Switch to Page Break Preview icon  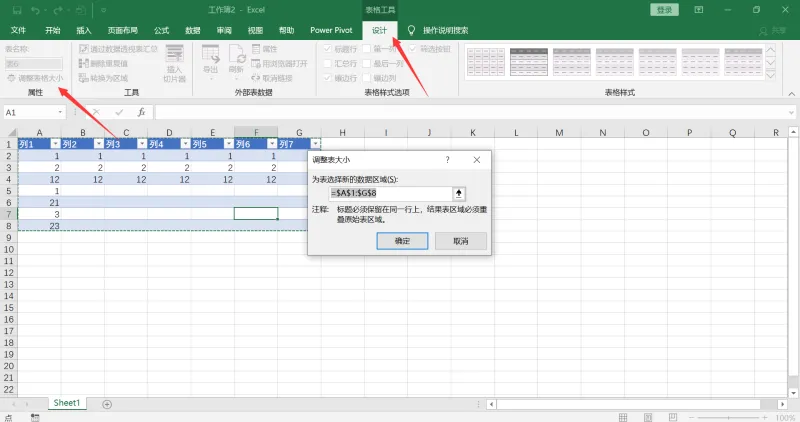(x=673, y=417)
